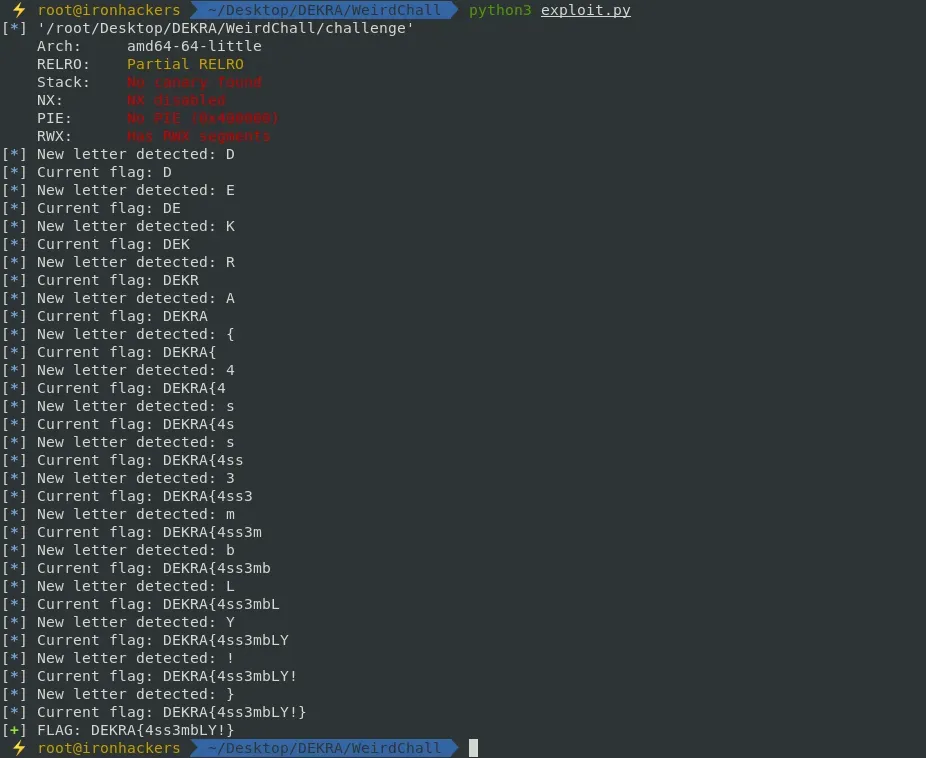The height and width of the screenshot is (758, 926).
Task: Click the quoted challenge binary file path
Action: [225, 28]
